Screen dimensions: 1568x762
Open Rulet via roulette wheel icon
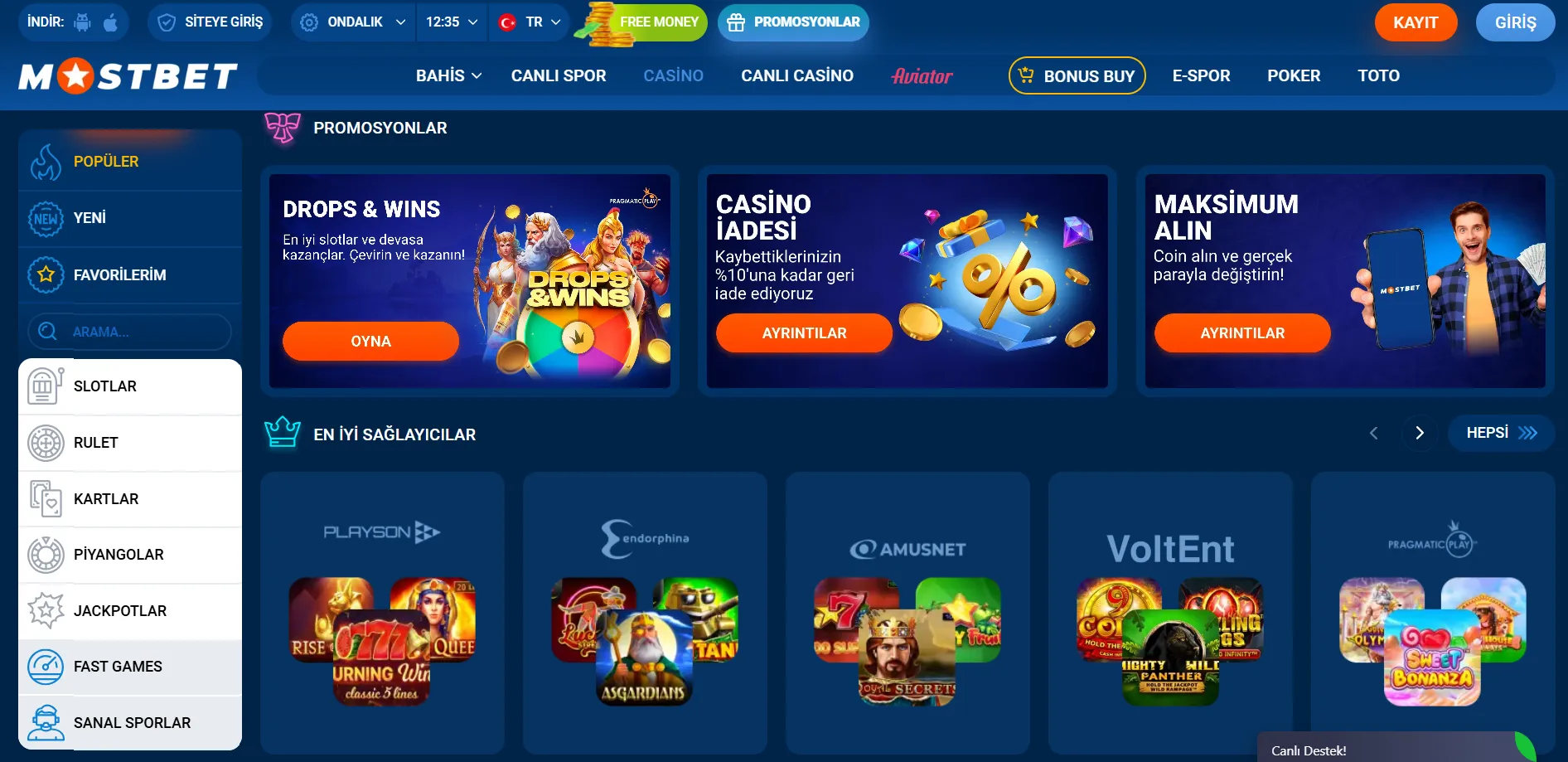46,443
